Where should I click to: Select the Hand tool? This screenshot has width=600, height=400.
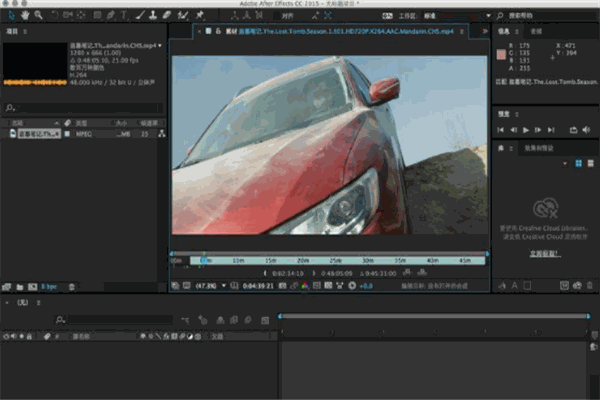25,15
